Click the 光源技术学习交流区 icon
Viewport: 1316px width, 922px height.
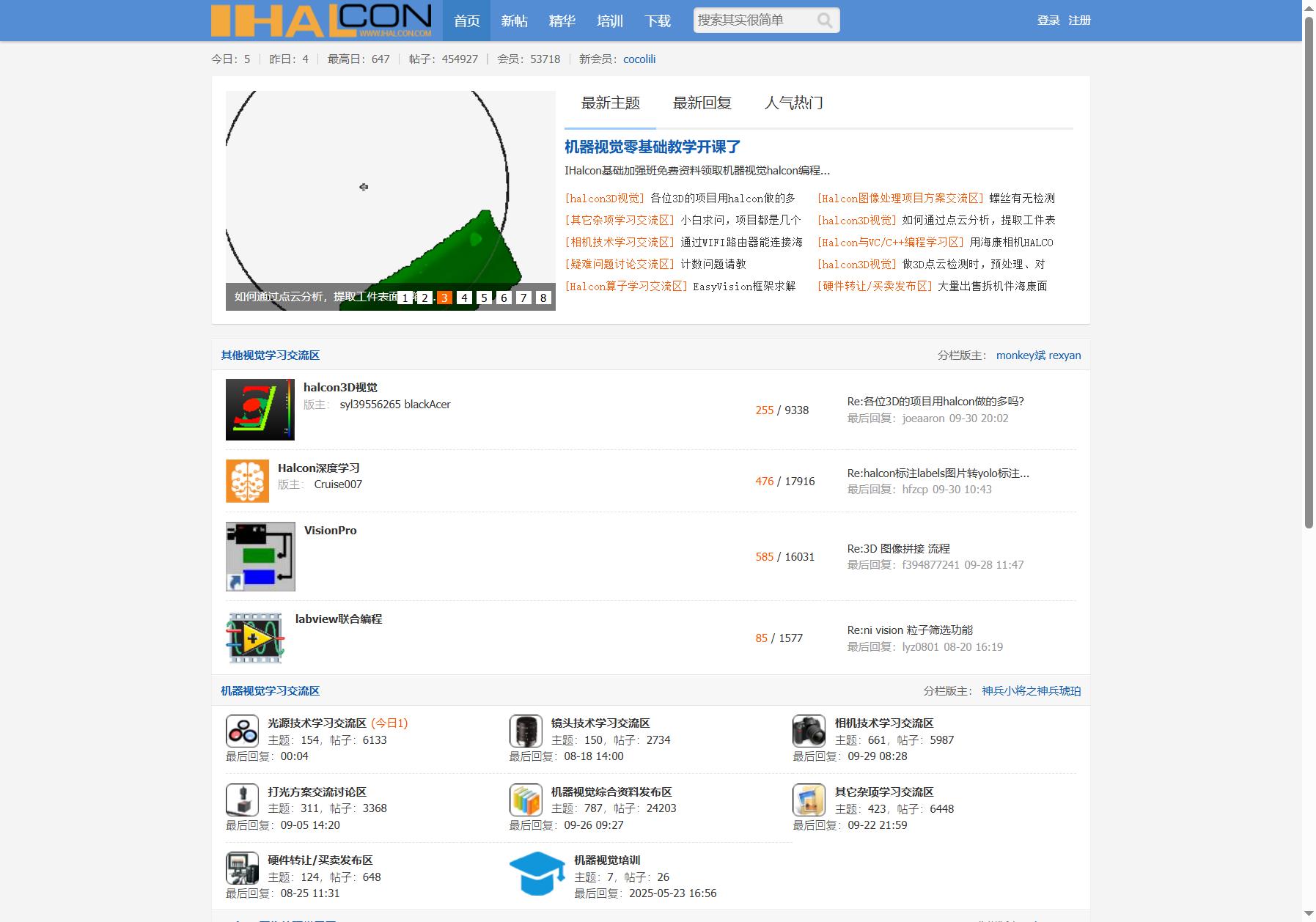(242, 731)
